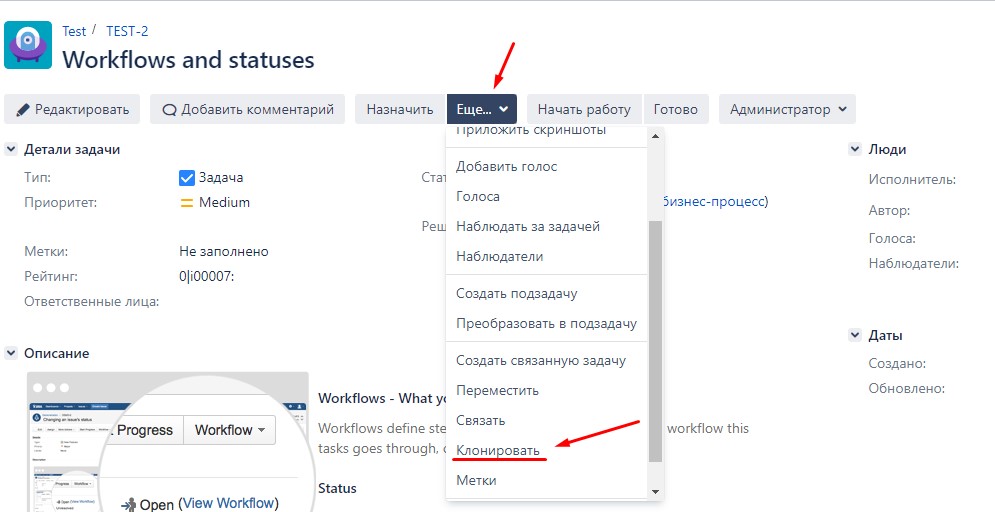Select Добавить голос in the menu
This screenshot has width=995, height=512.
tap(546, 167)
